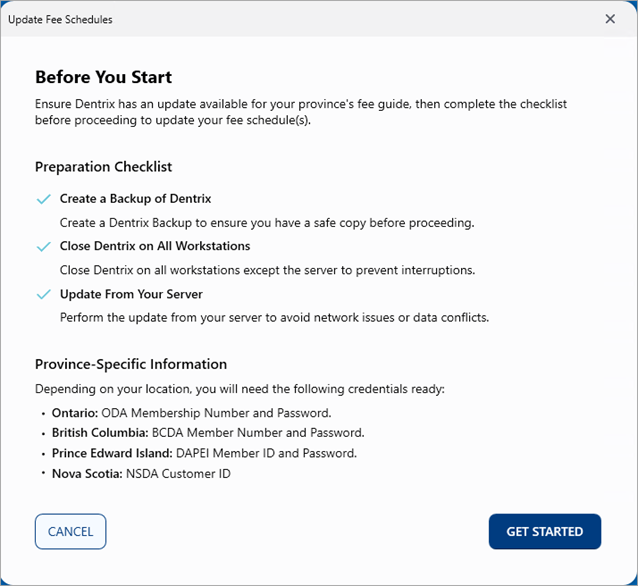Click checkmark beside Update From Your Server

(43, 295)
